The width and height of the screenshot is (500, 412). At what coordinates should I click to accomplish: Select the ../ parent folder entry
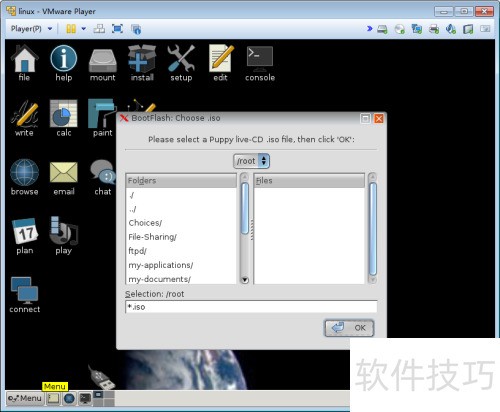point(181,209)
